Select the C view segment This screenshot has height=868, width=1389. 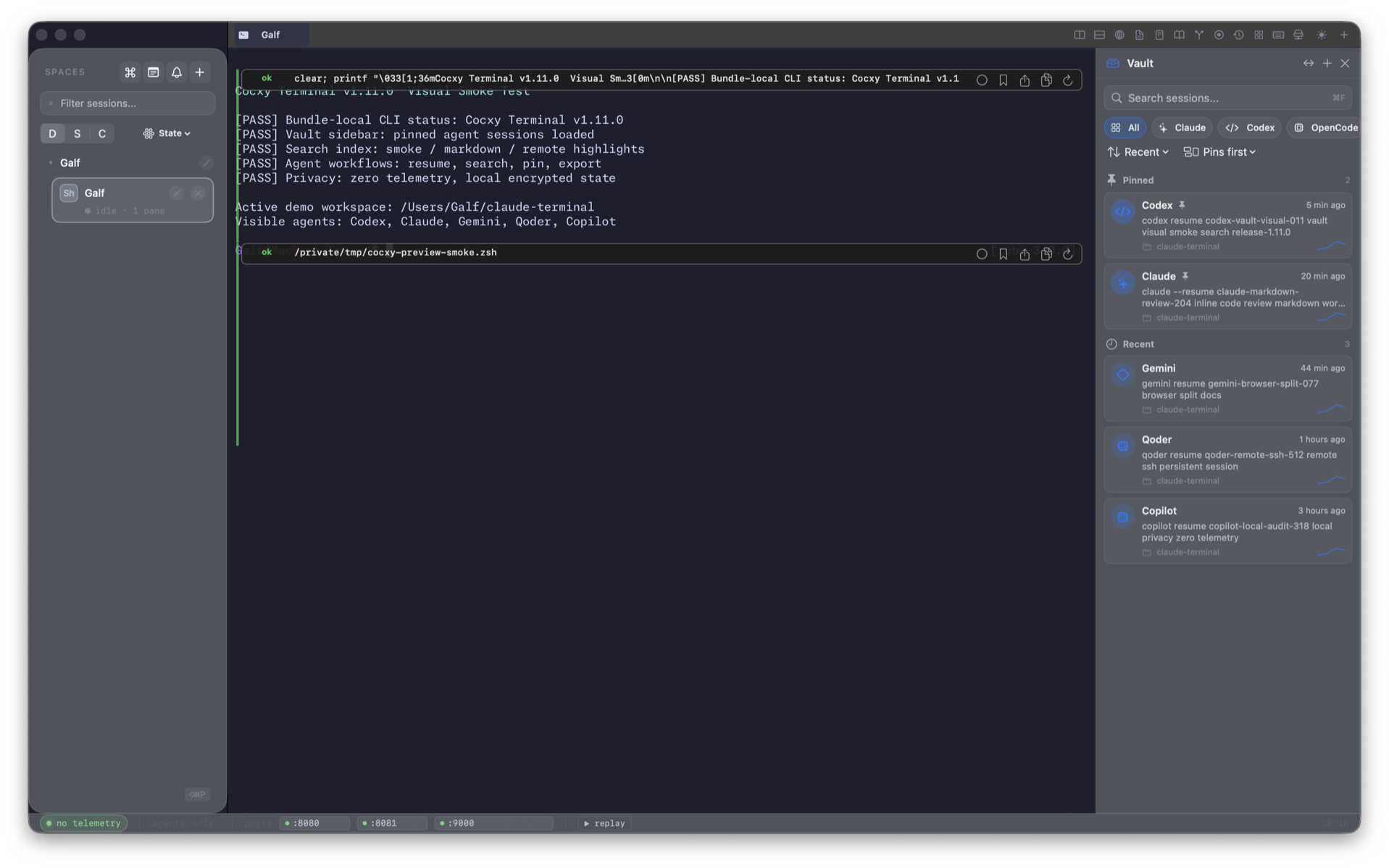tap(102, 133)
